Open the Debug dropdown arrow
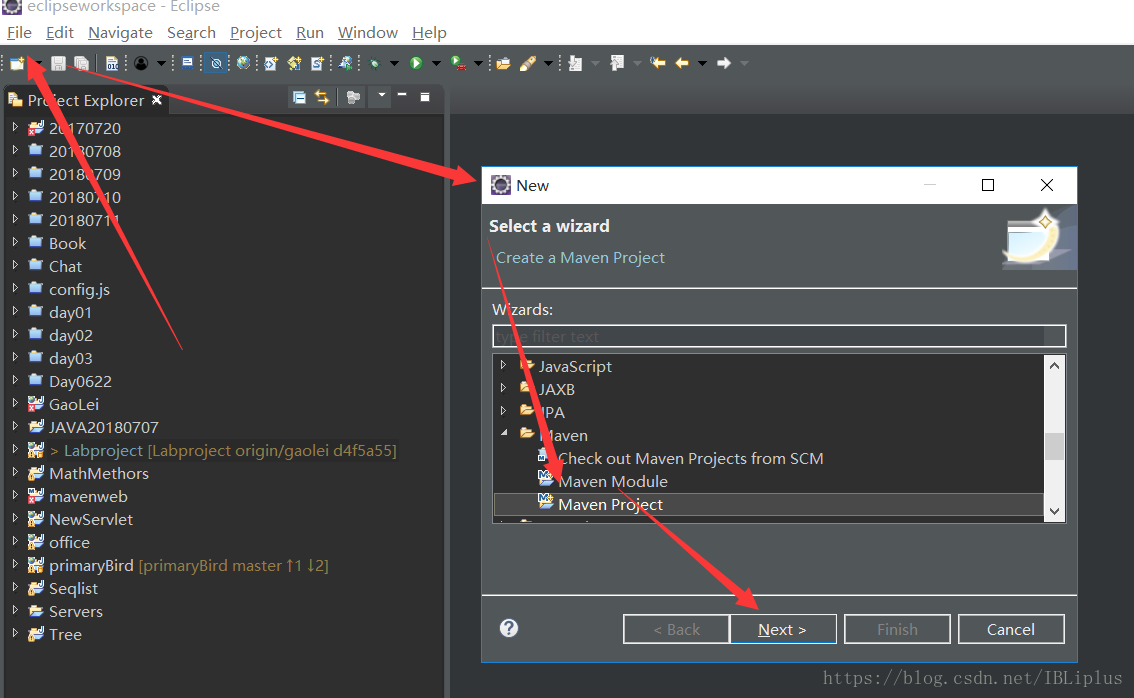 coord(394,64)
